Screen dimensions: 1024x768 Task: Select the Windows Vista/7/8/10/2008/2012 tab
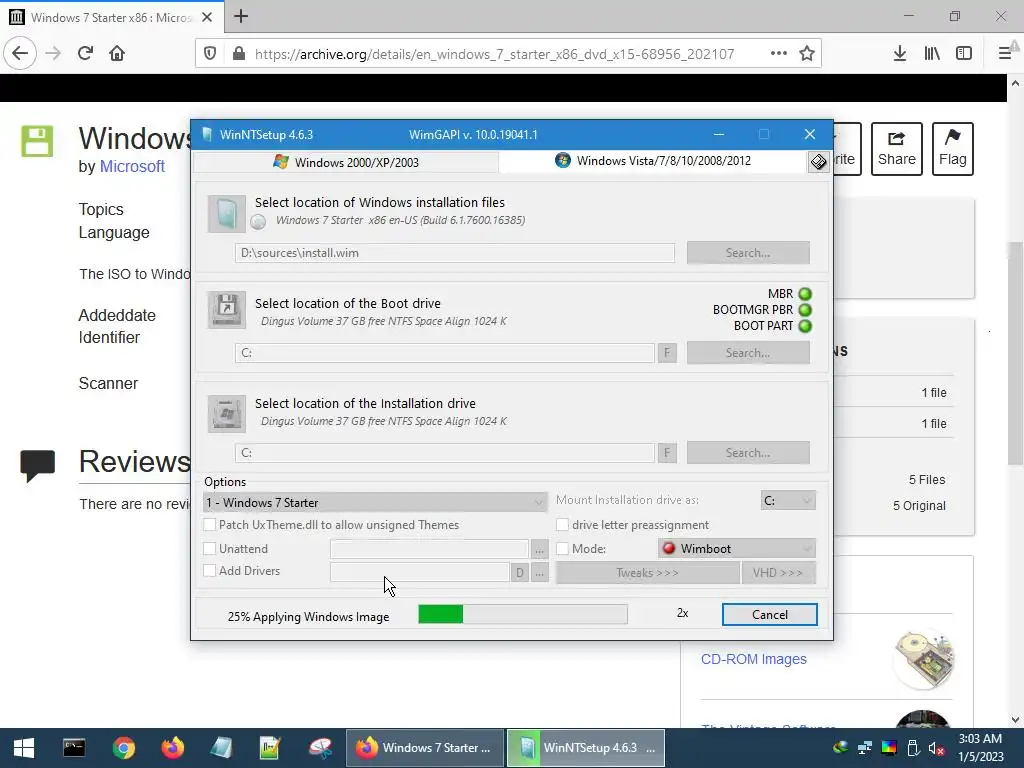[653, 161]
